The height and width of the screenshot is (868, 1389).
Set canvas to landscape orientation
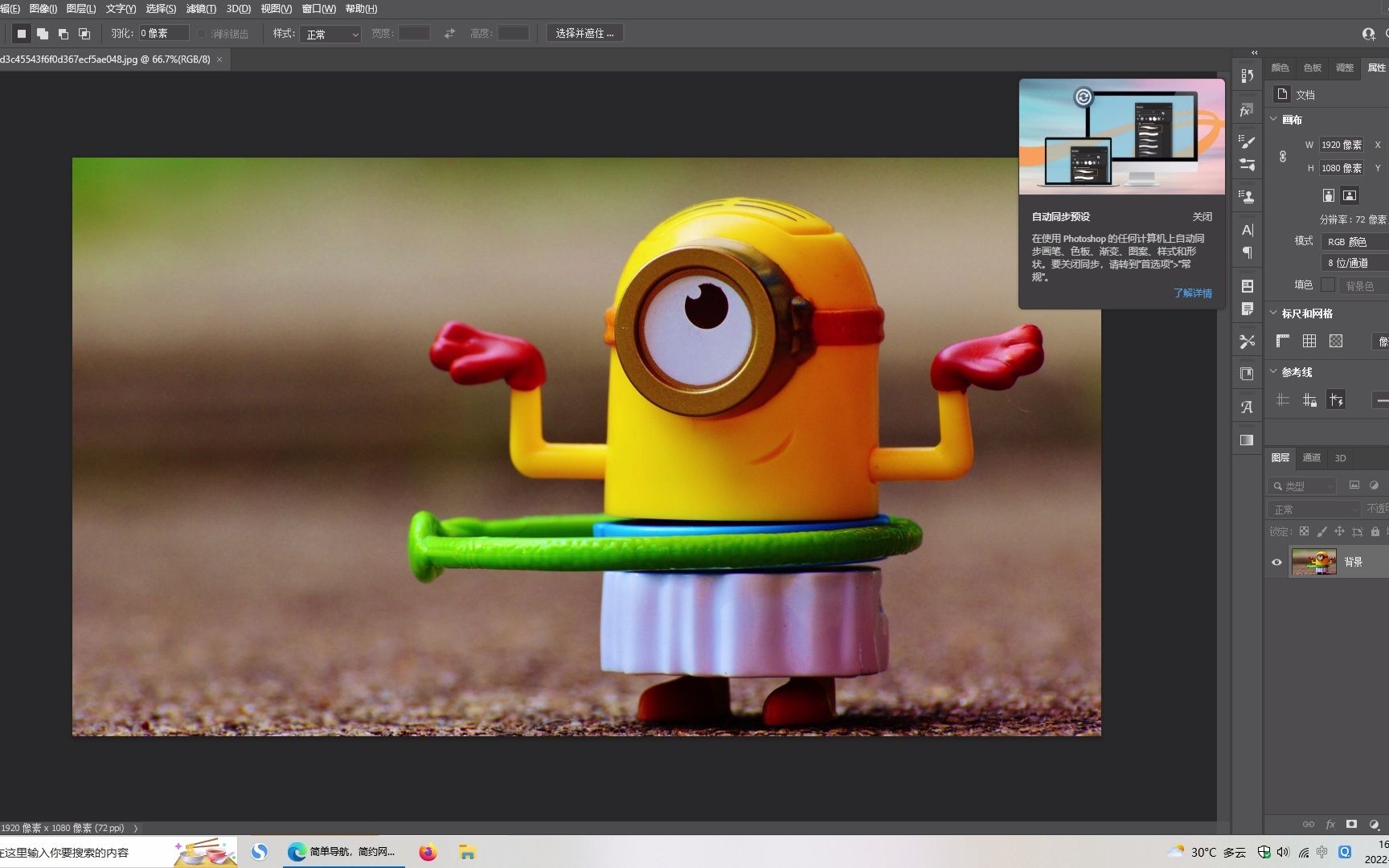[x=1350, y=195]
